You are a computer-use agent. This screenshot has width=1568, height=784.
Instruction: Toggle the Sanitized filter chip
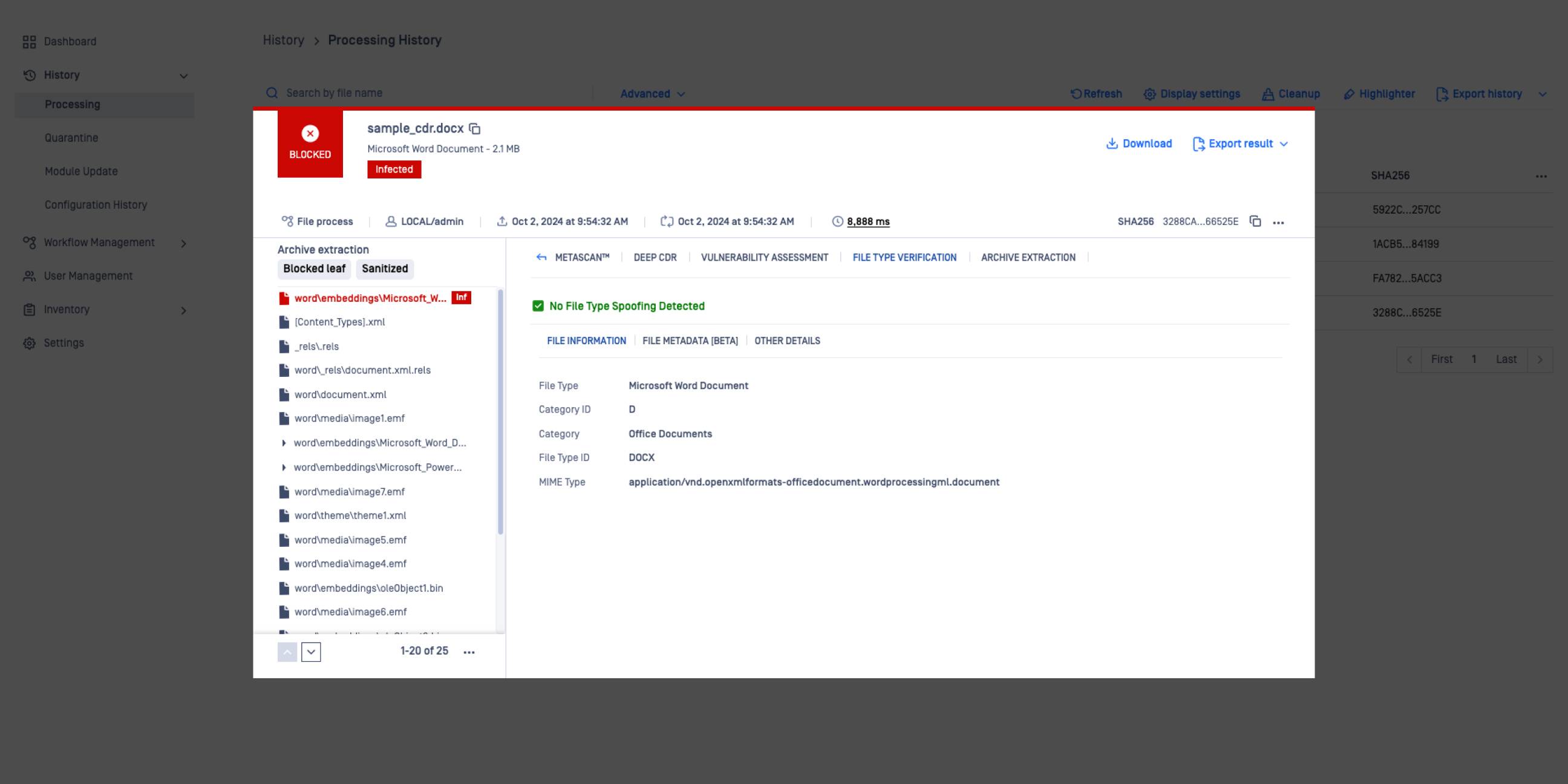coord(385,269)
